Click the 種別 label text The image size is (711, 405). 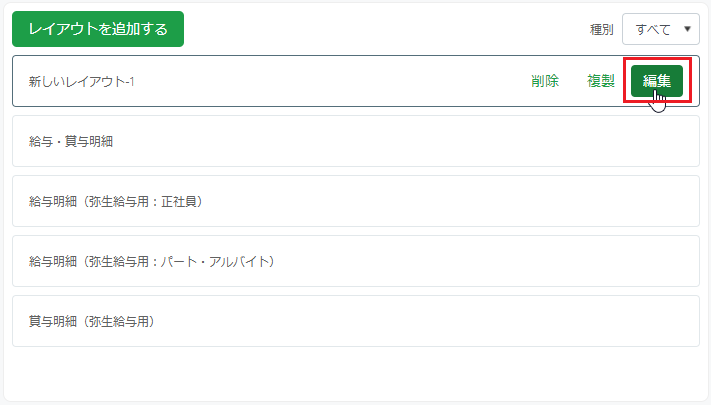601,29
